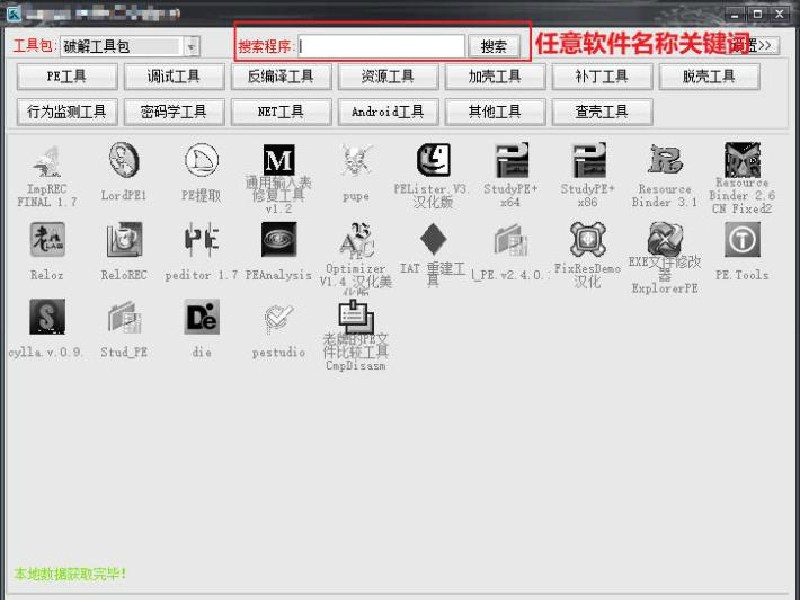800x600 pixels.
Task: Launch Resource Binder 3.1 icon
Action: click(x=665, y=160)
